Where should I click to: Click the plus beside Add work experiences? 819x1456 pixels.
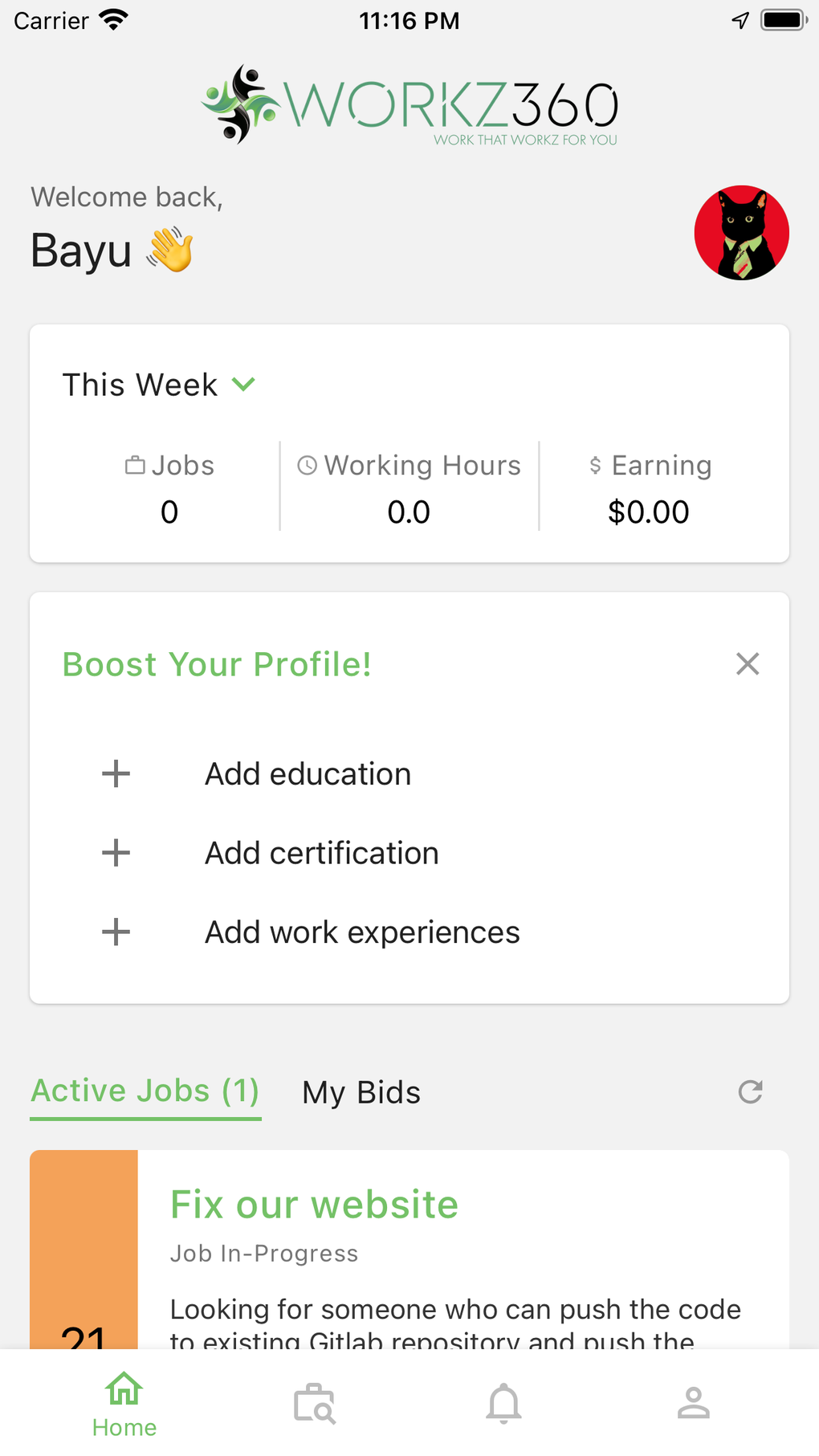(116, 932)
